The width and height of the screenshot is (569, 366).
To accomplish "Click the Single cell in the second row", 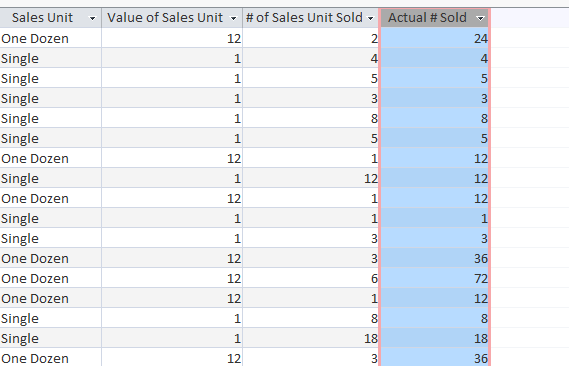I will (x=50, y=58).
